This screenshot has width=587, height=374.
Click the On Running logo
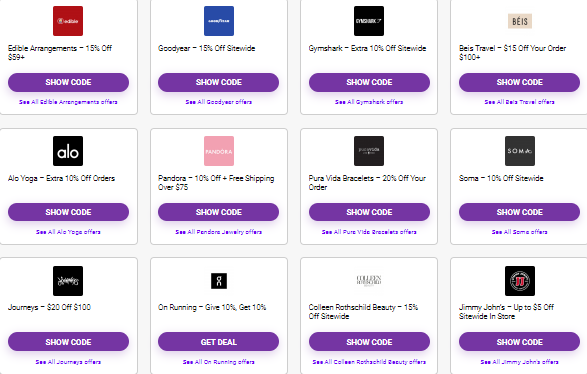pos(219,281)
